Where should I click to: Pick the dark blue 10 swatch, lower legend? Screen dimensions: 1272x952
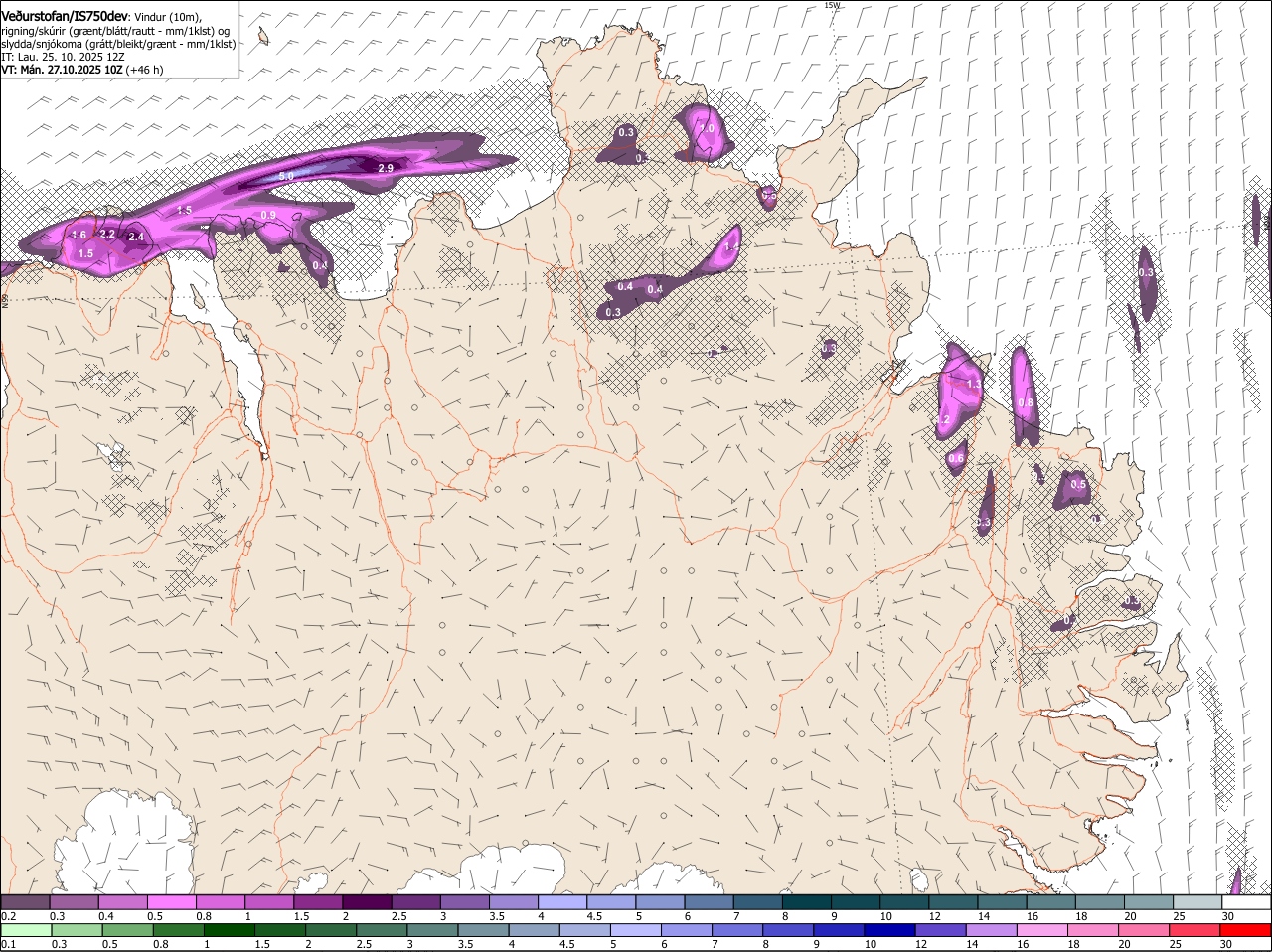point(889,930)
